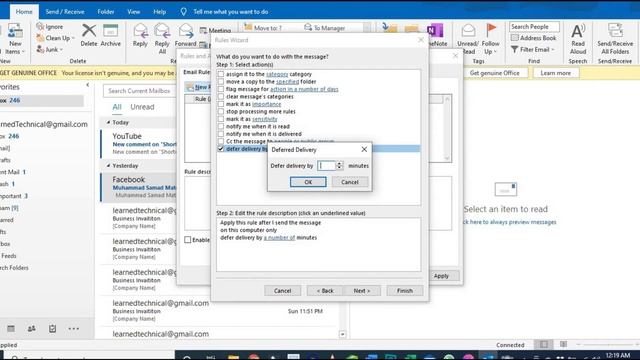
Task: Check 'move a copy to folder' option
Action: click(x=221, y=82)
